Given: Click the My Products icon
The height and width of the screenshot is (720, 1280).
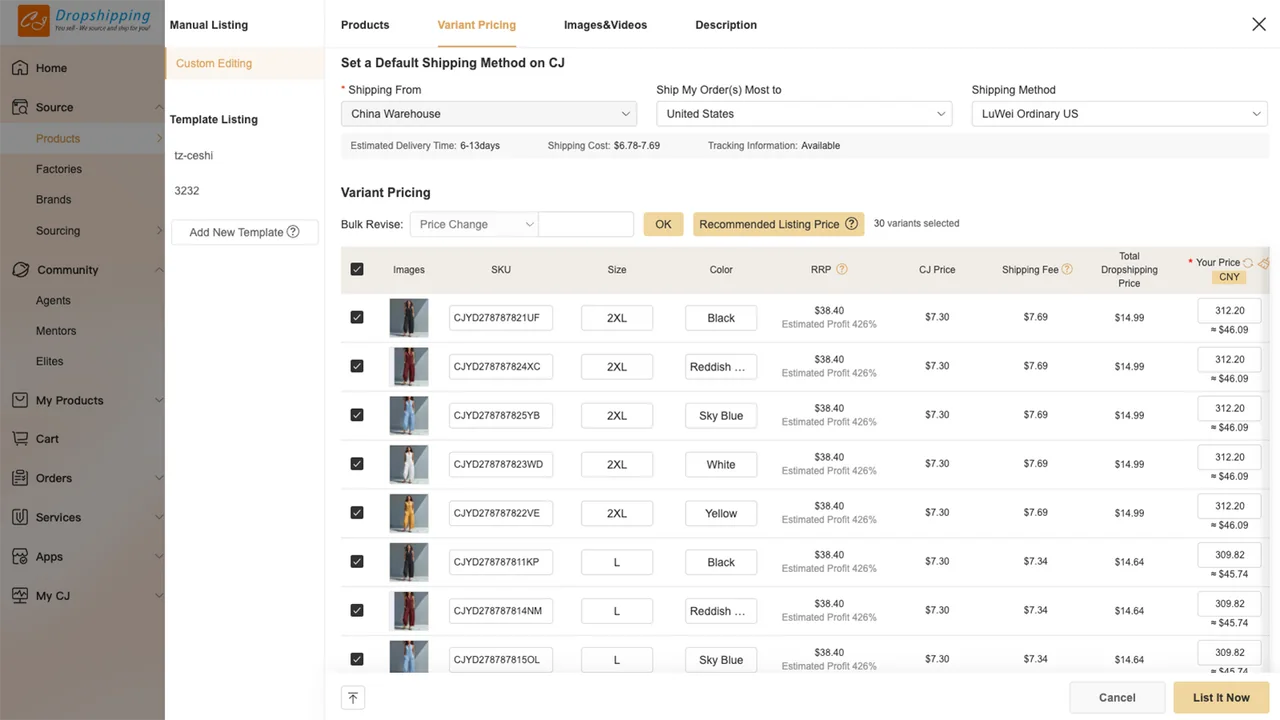Looking at the screenshot, I should 20,400.
